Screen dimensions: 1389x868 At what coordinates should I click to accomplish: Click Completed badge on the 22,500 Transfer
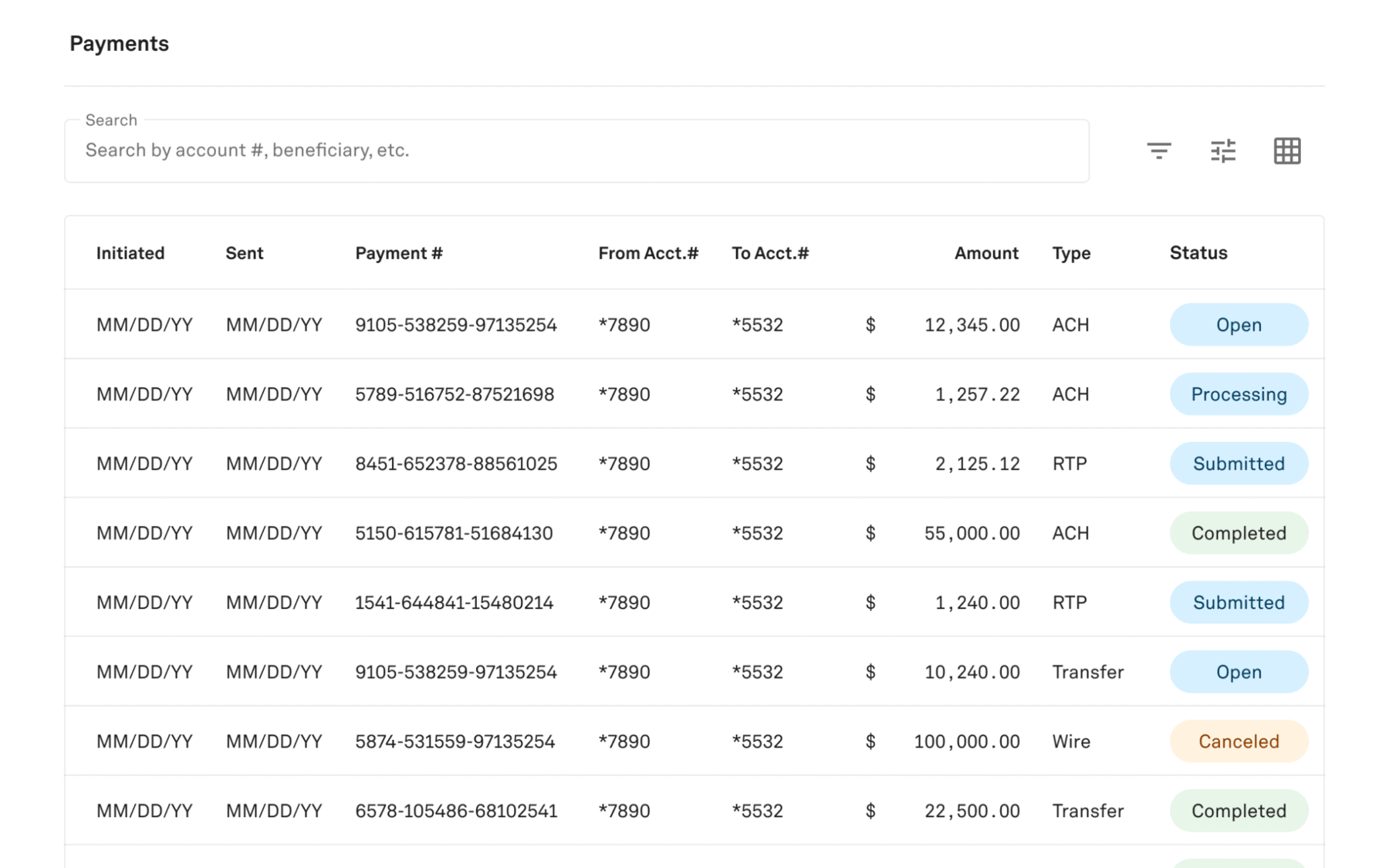coord(1239,810)
